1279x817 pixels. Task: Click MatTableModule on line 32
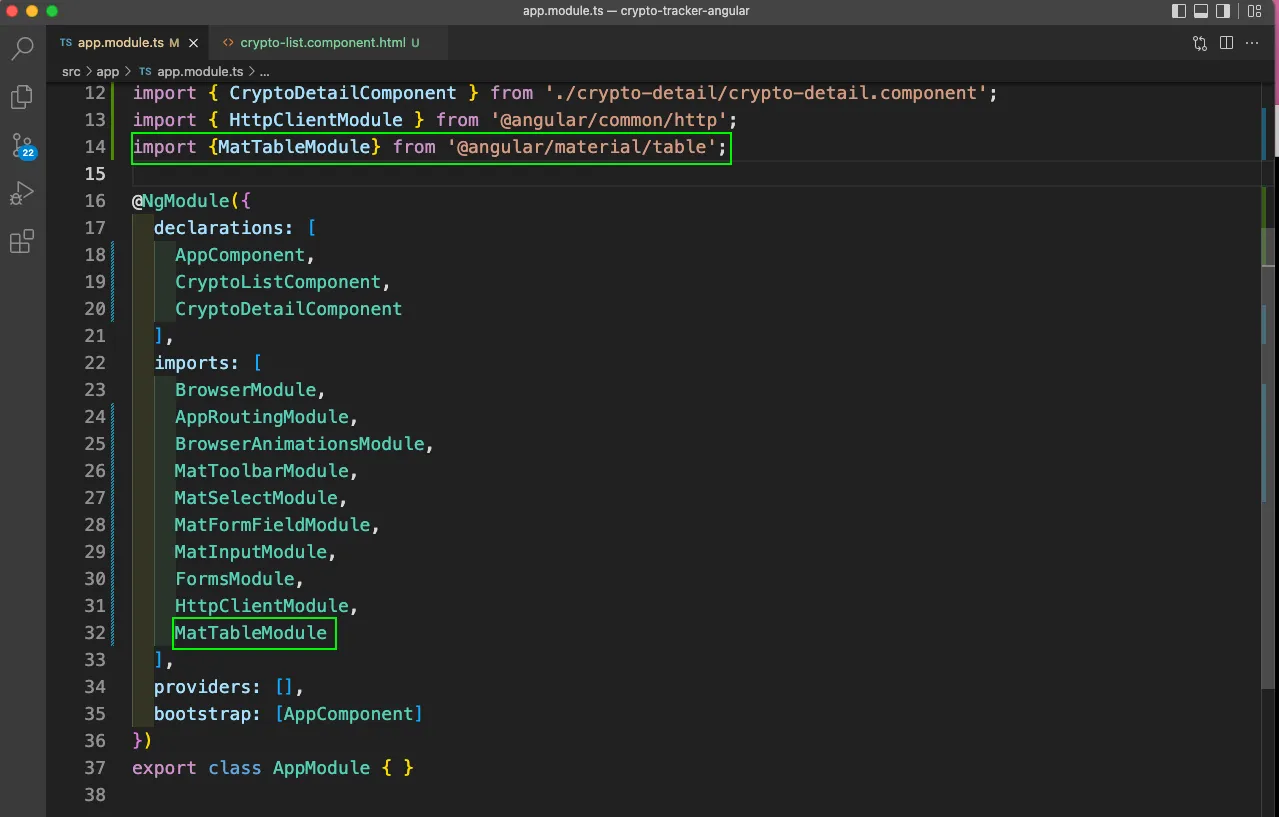point(251,633)
